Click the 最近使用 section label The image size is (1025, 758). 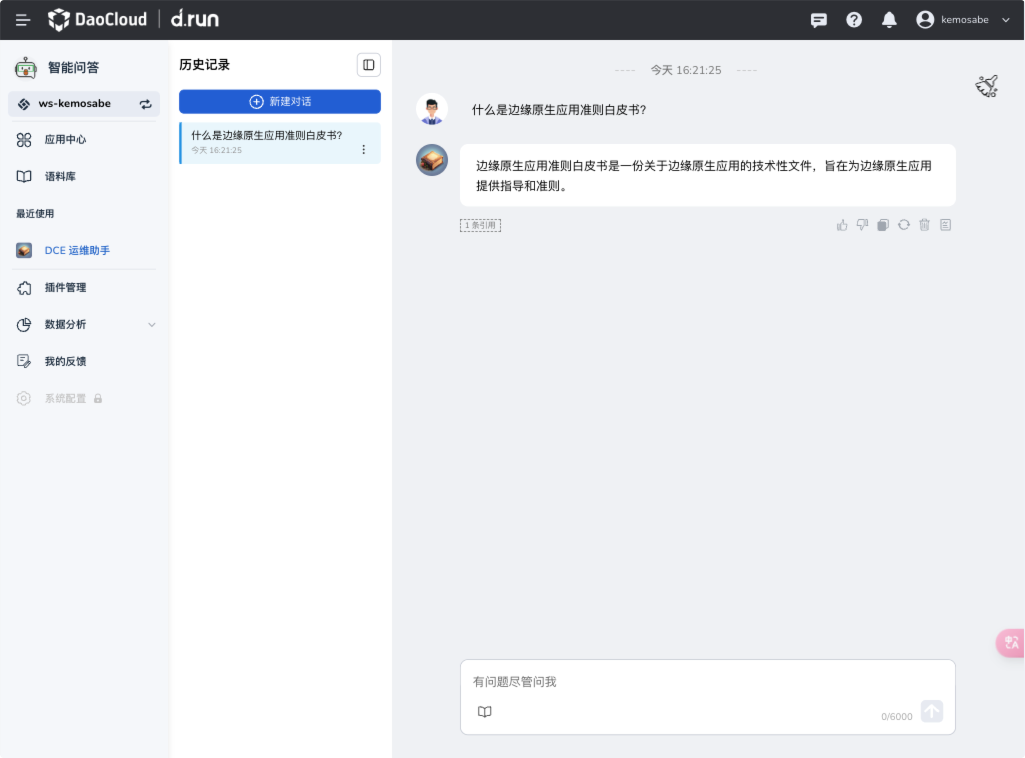[x=35, y=214]
